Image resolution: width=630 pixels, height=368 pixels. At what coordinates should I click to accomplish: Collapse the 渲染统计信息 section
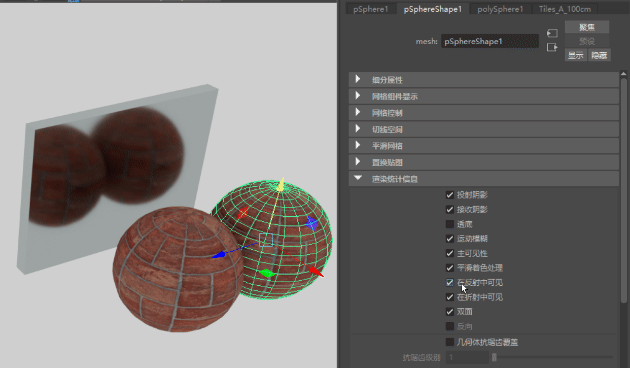coord(484,178)
